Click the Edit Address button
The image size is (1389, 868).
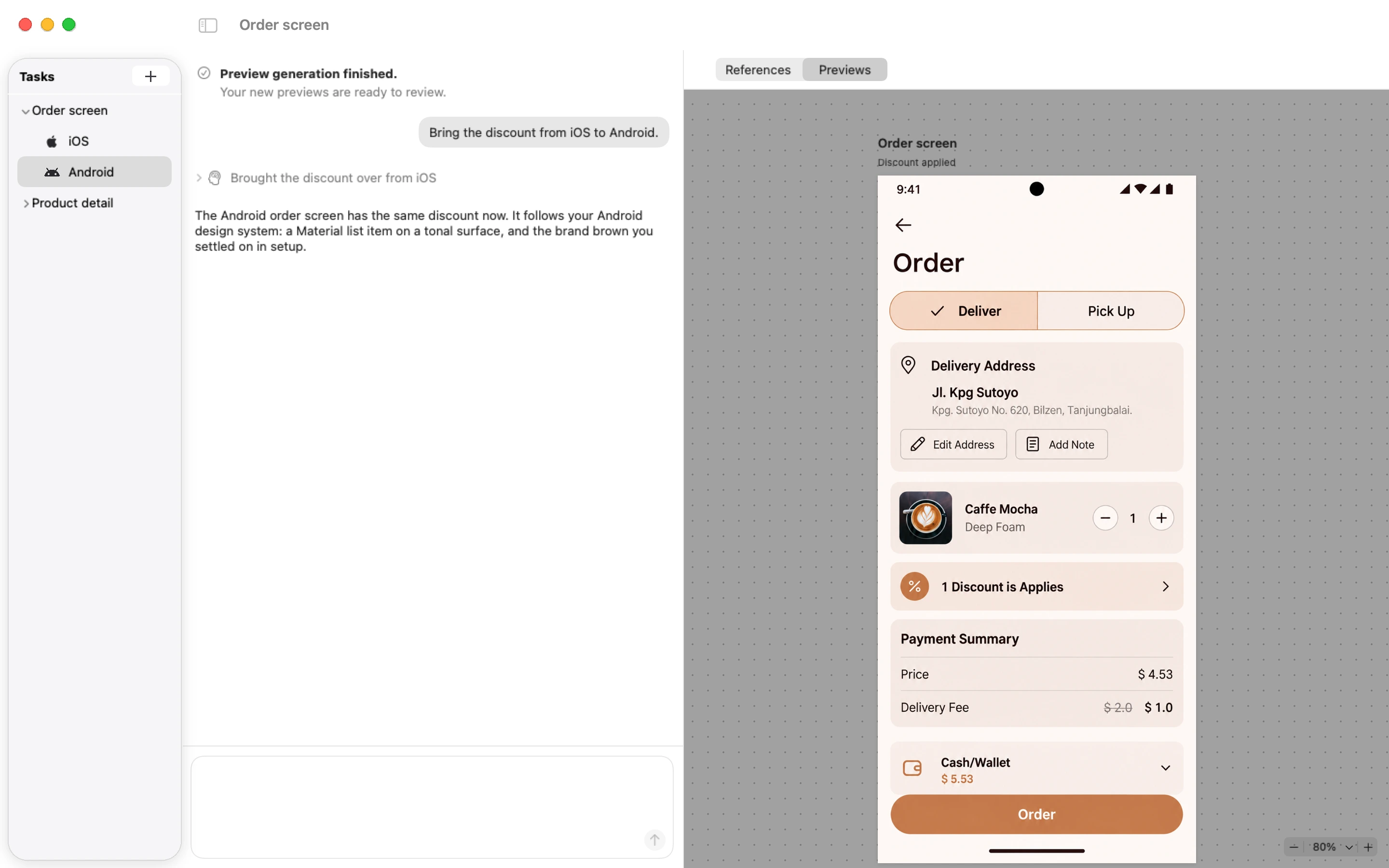point(953,444)
